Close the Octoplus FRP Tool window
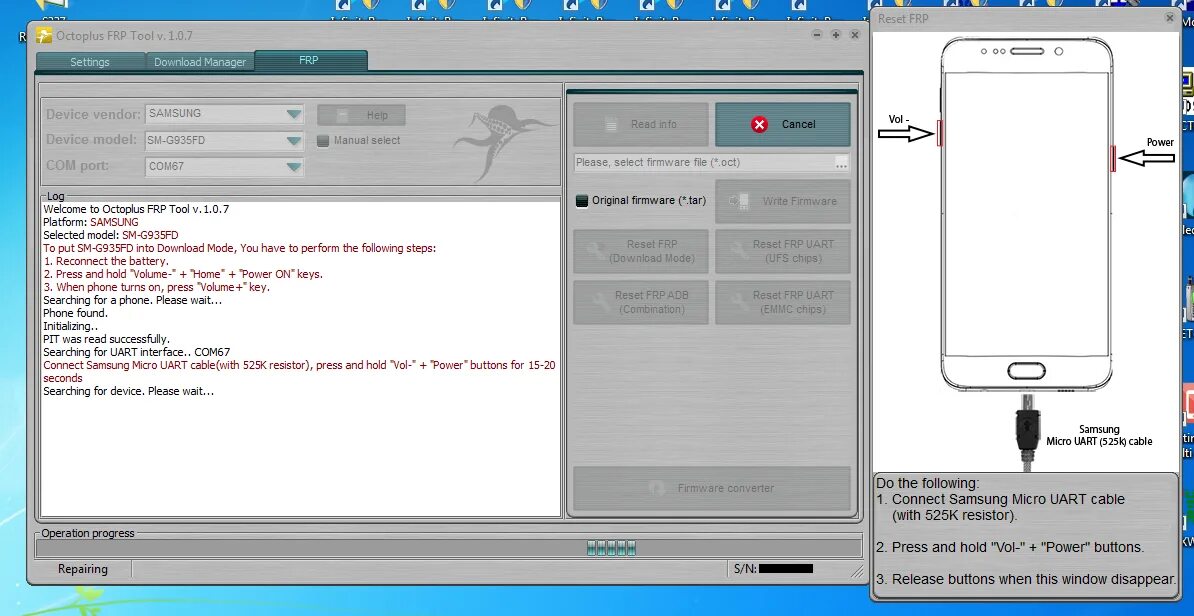Viewport: 1194px width, 616px height. 855,35
